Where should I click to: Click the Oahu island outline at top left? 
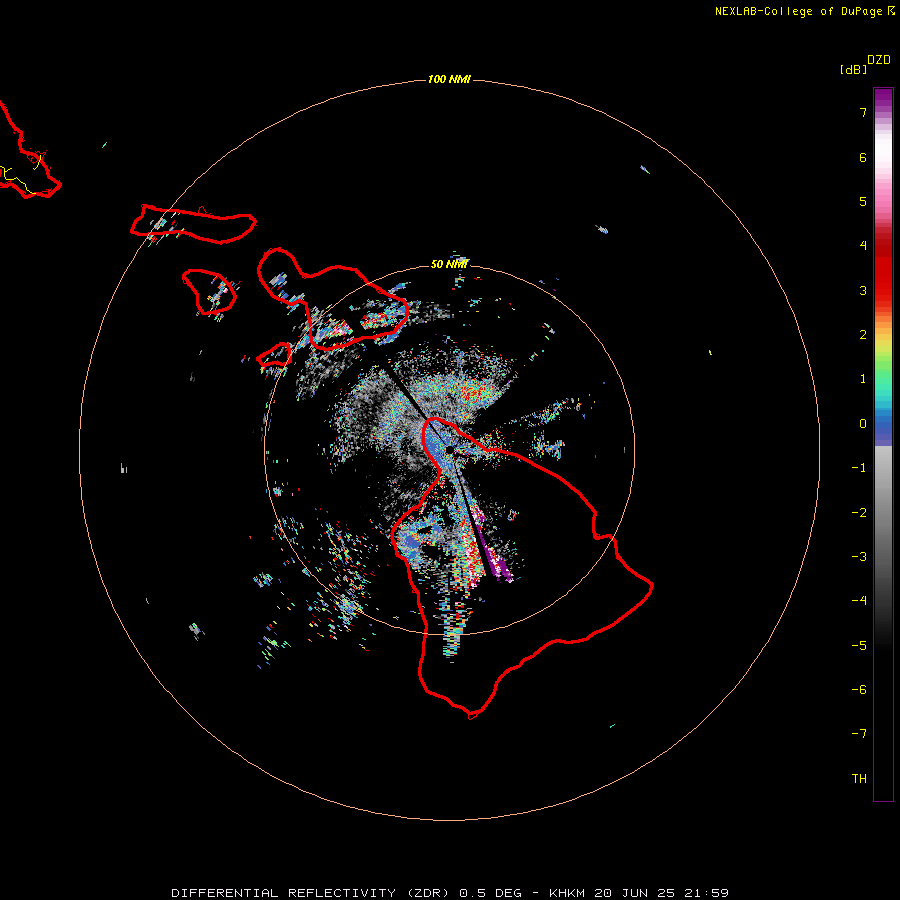[29, 152]
